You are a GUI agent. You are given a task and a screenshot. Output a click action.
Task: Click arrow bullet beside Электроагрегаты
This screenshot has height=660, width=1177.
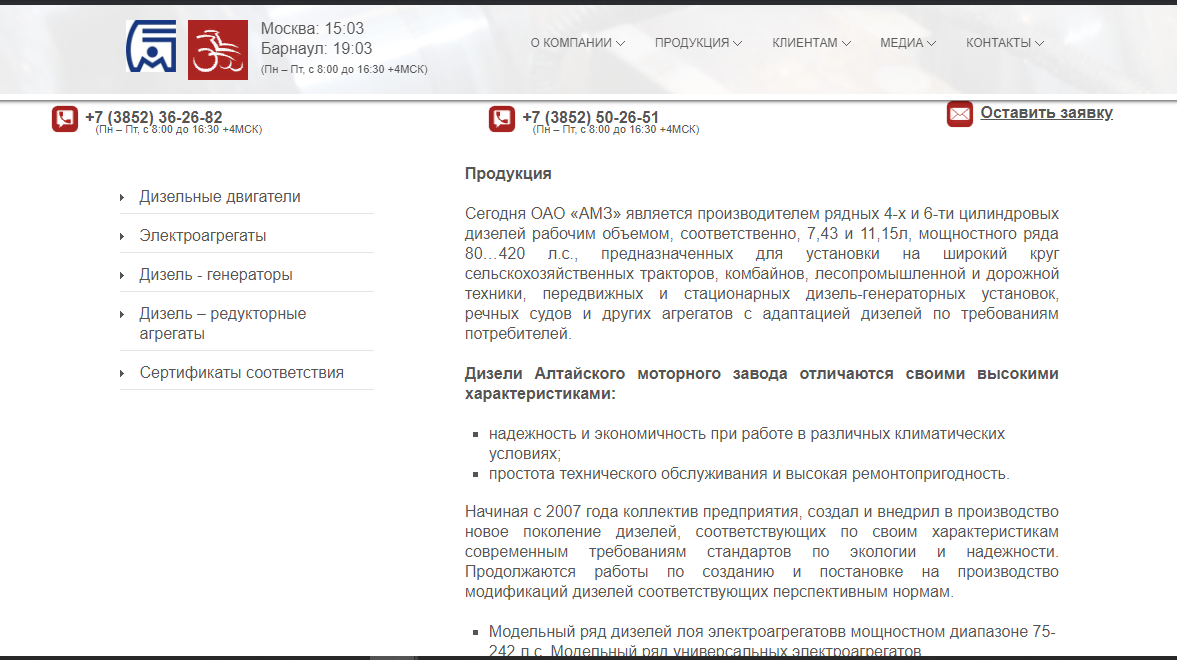pyautogui.click(x=122, y=237)
